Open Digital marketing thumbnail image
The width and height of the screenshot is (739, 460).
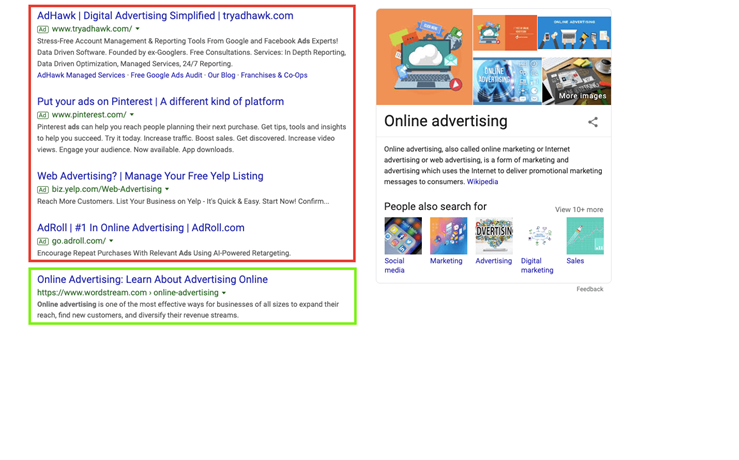[x=540, y=236]
